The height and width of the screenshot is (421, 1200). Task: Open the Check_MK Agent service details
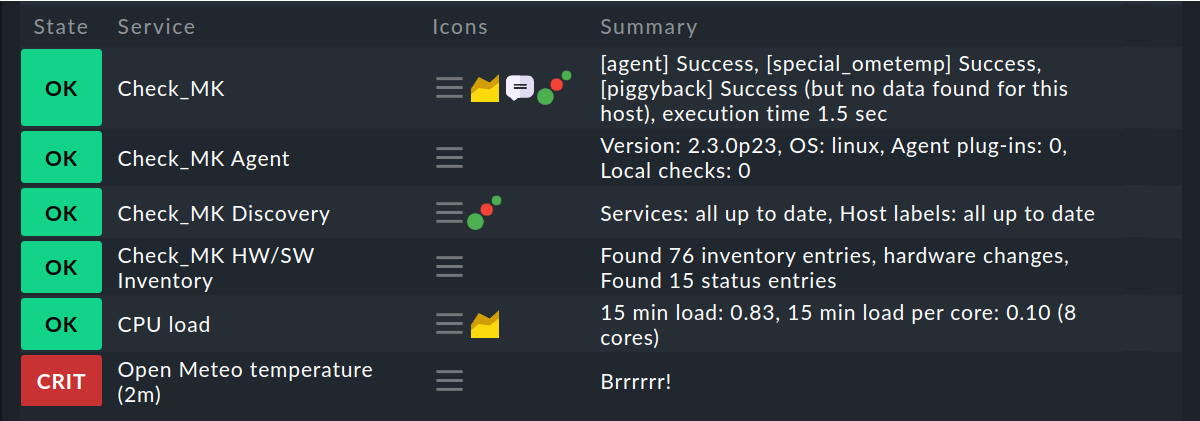(203, 158)
